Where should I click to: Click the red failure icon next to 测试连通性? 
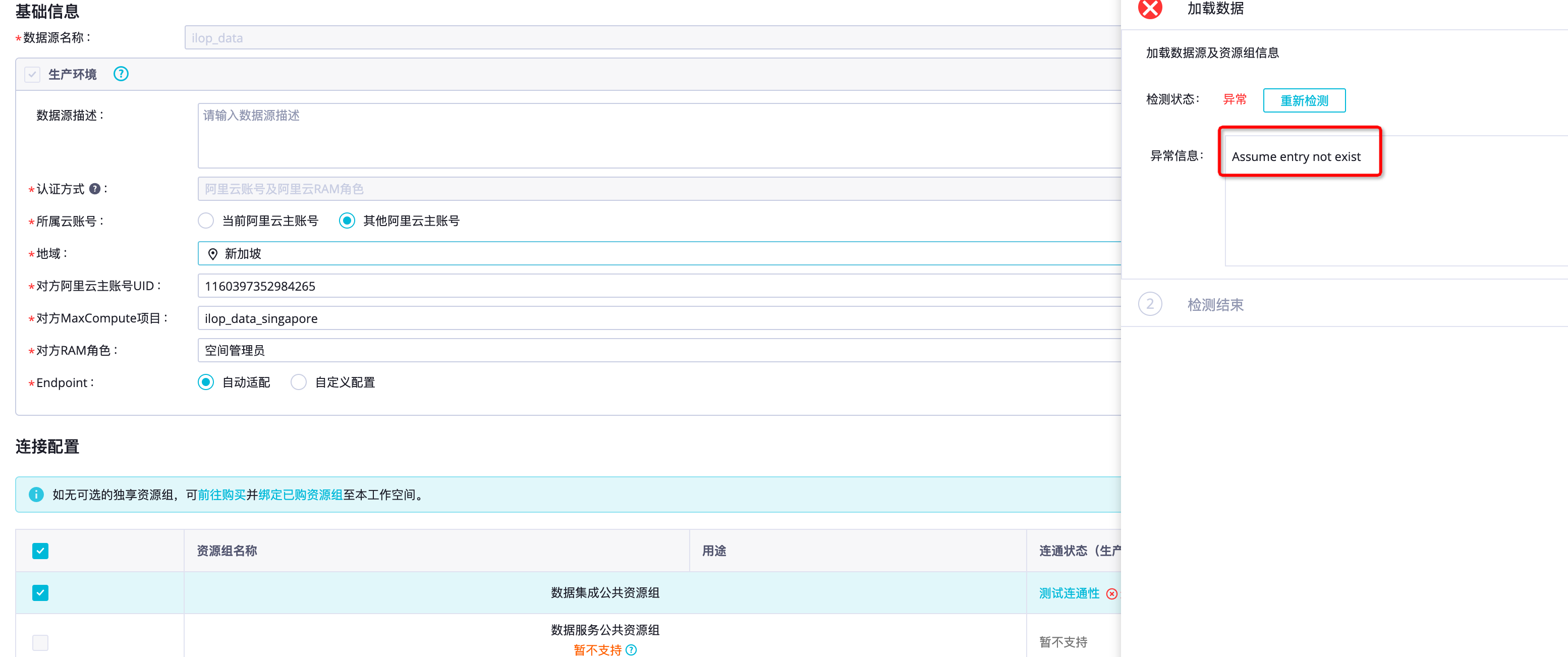pos(1111,594)
